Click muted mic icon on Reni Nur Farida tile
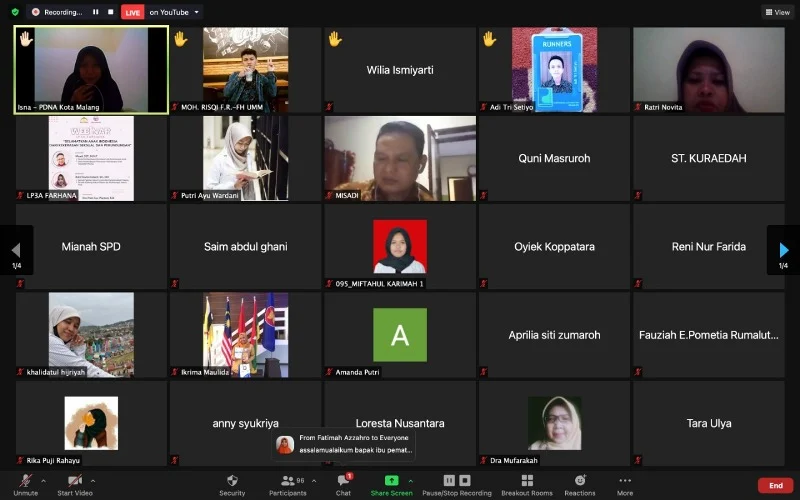The width and height of the screenshot is (800, 500). click(x=638, y=283)
